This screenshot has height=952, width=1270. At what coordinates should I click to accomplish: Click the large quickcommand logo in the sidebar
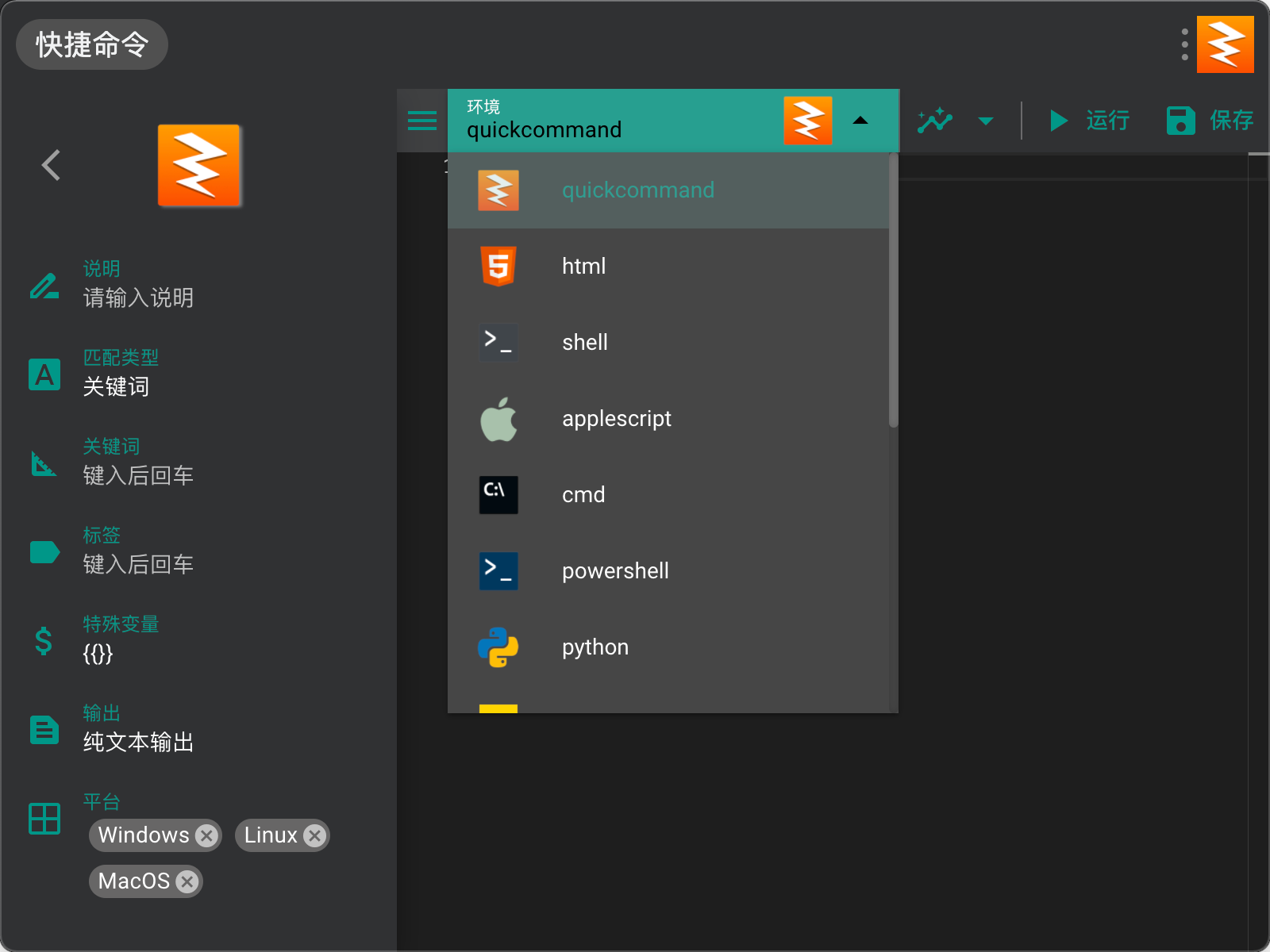coord(199,166)
